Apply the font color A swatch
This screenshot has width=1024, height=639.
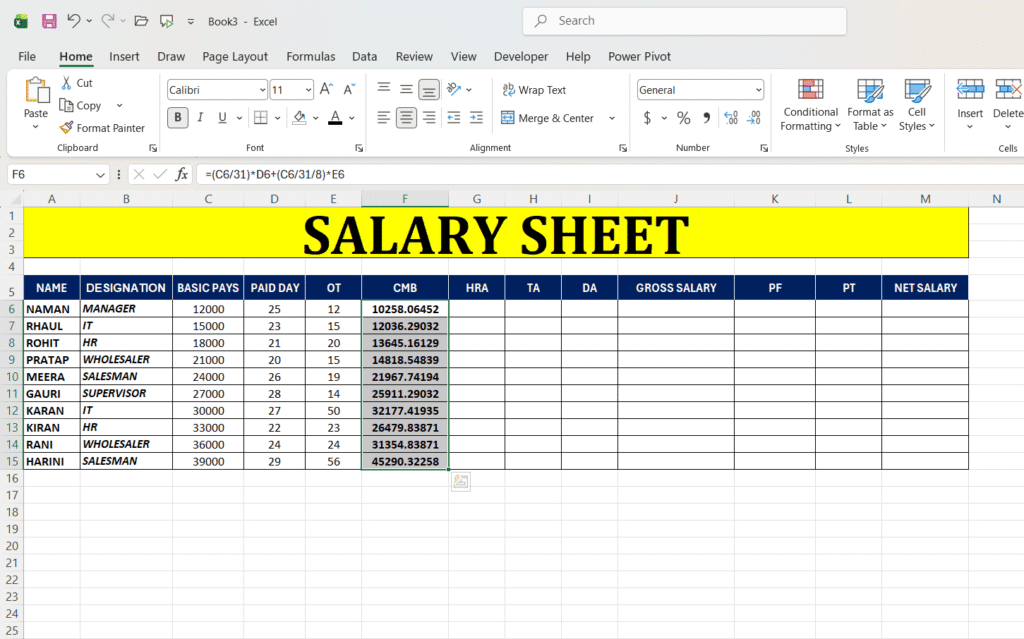pos(335,118)
